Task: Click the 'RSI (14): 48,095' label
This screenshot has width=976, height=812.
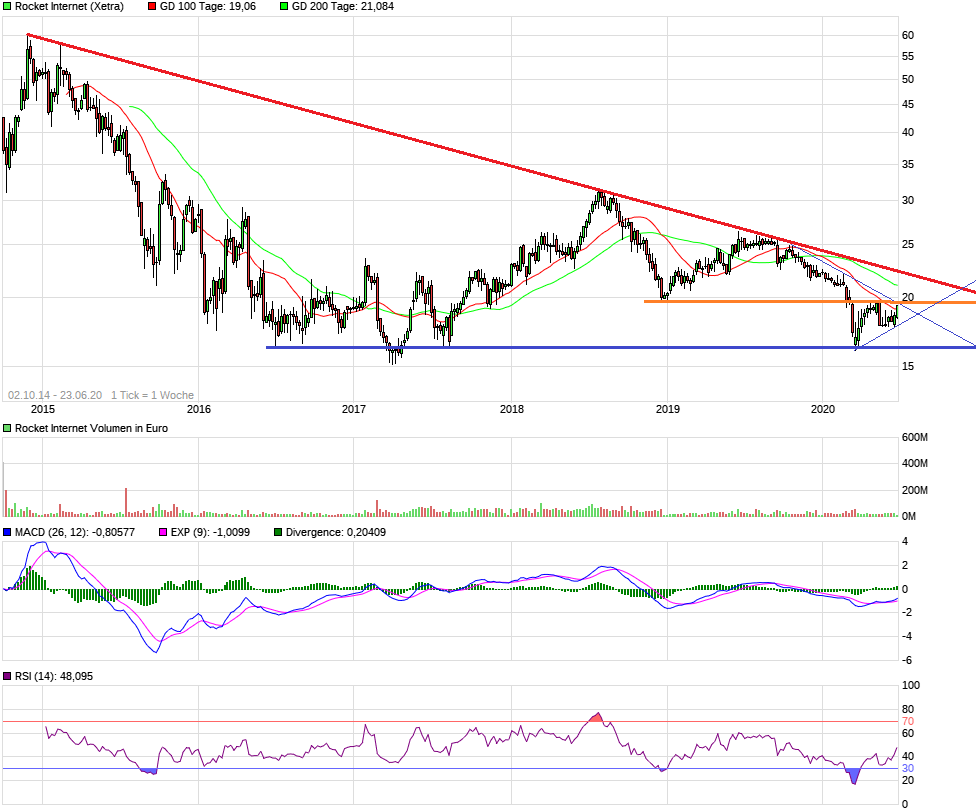Action: pos(54,676)
